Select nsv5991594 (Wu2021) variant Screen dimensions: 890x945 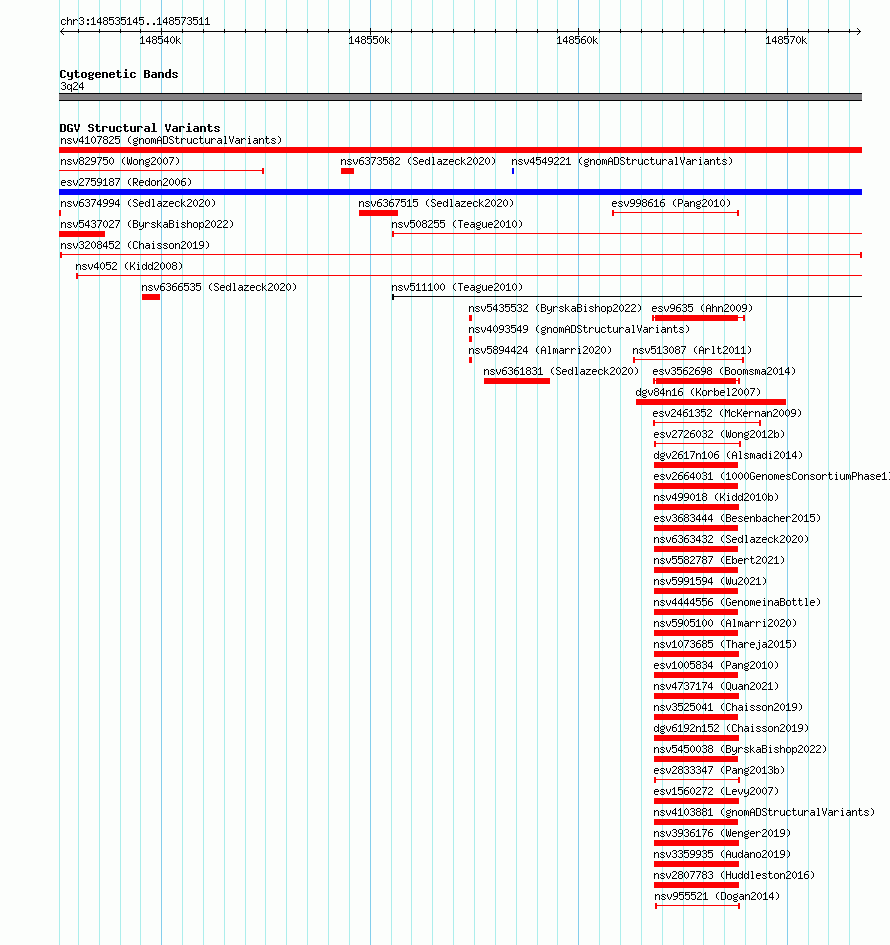[710, 582]
